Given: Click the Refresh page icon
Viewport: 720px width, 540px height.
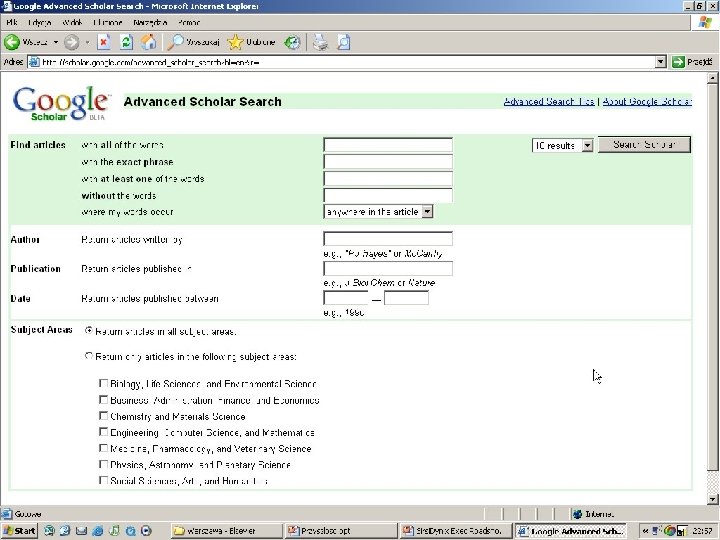Looking at the screenshot, I should [x=126, y=42].
